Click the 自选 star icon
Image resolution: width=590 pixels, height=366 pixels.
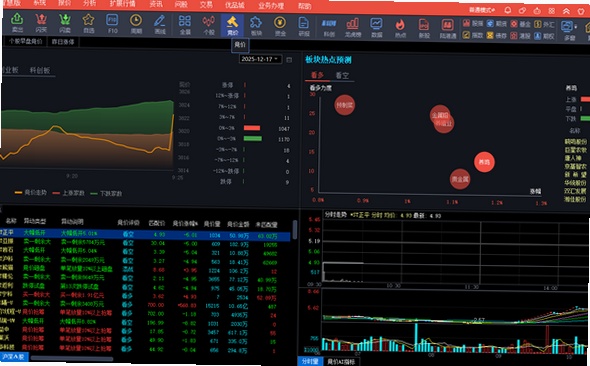point(88,23)
